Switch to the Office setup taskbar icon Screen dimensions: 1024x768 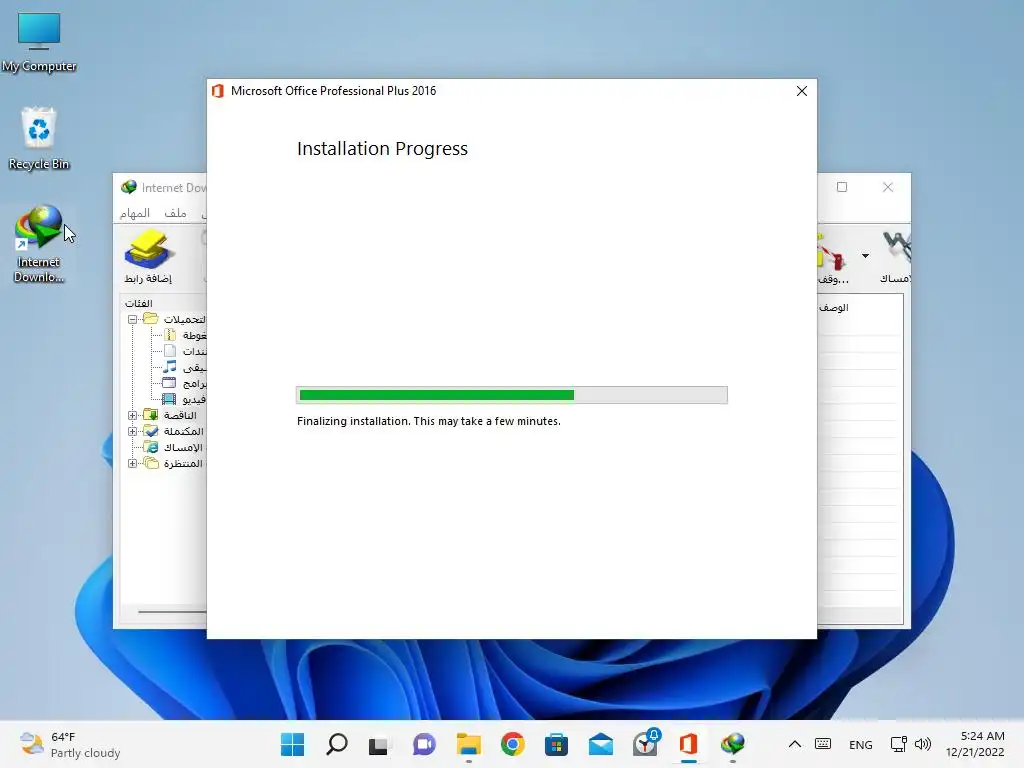click(689, 744)
